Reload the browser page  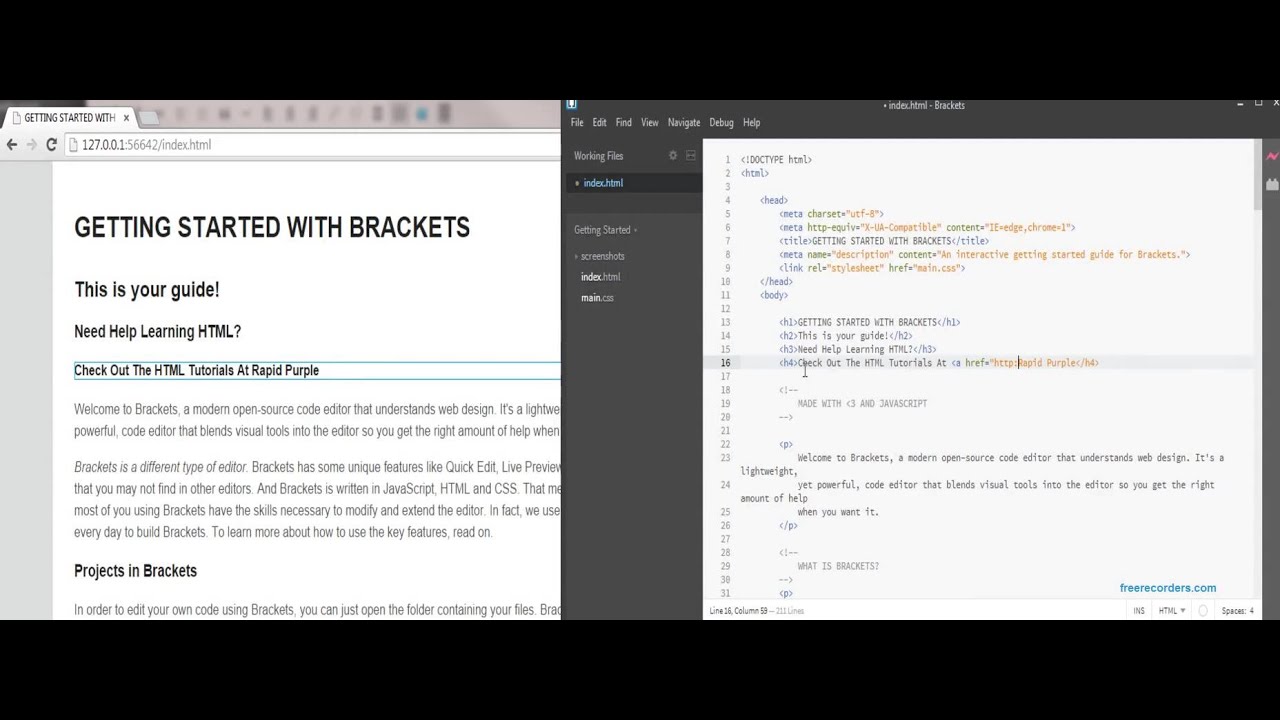(51, 145)
